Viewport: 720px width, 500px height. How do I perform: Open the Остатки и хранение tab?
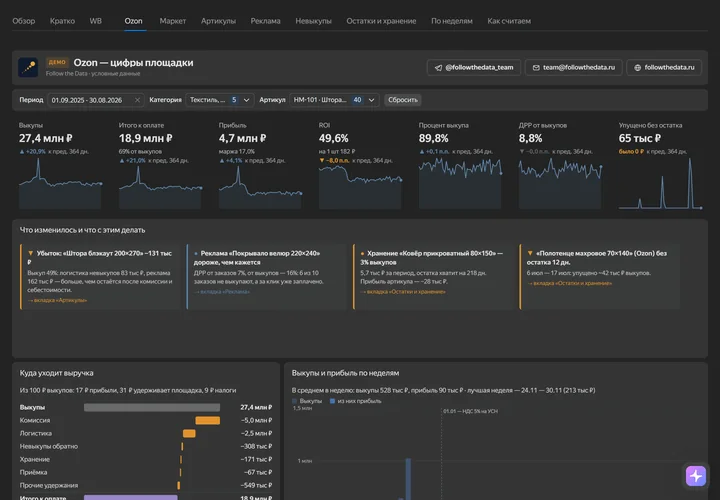381,21
